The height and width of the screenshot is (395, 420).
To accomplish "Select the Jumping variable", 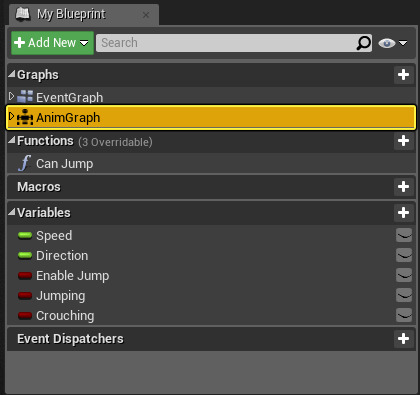I will 211,295.
